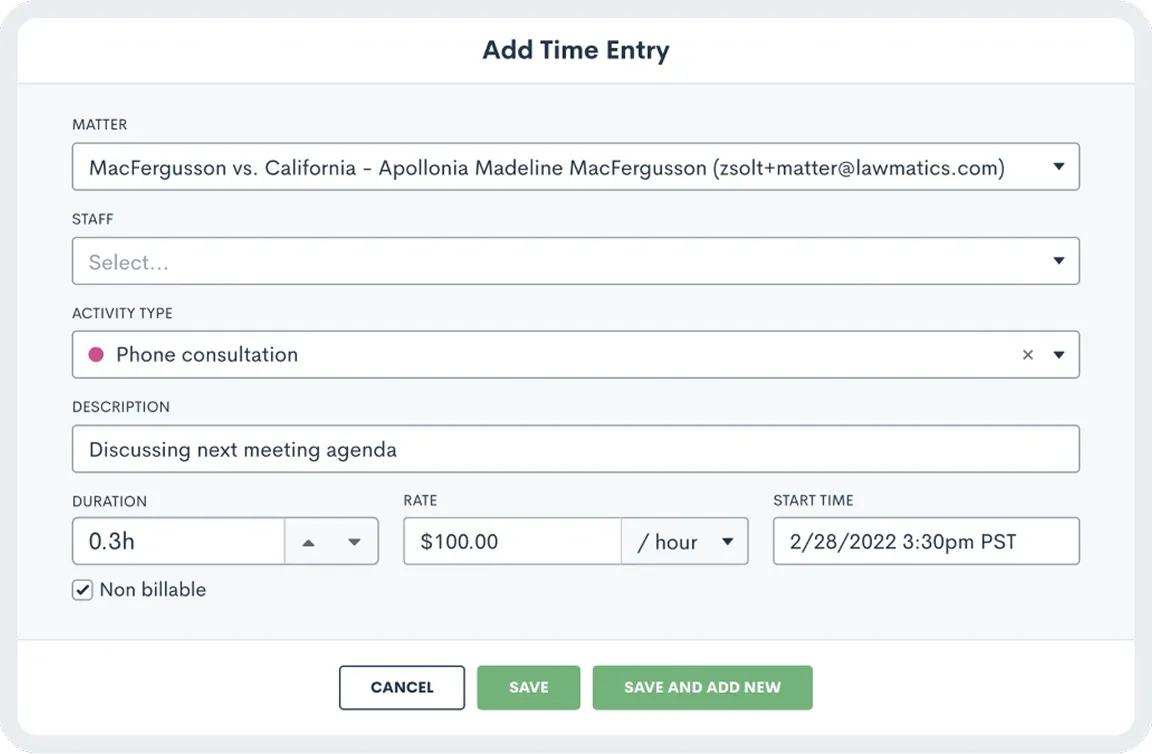Toggle Non billable off using its label

tap(151, 590)
